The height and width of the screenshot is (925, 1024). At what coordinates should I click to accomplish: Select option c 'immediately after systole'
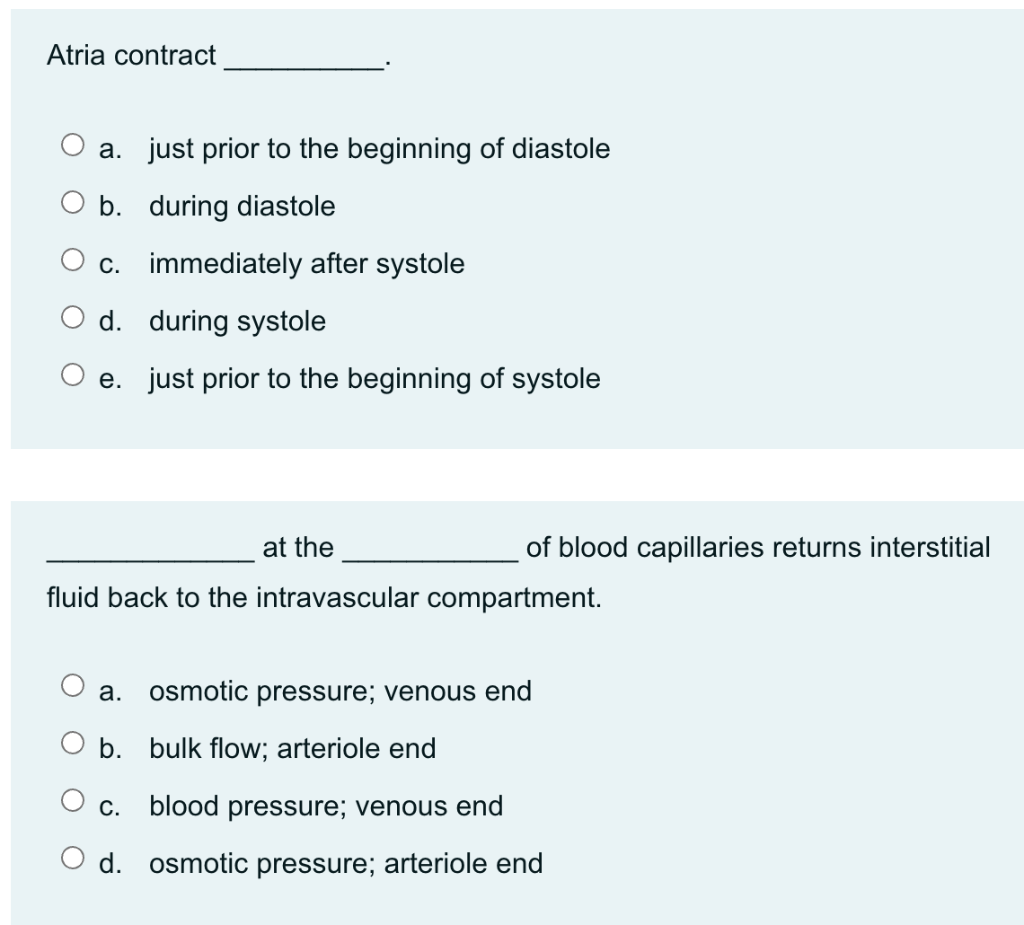click(x=72, y=259)
